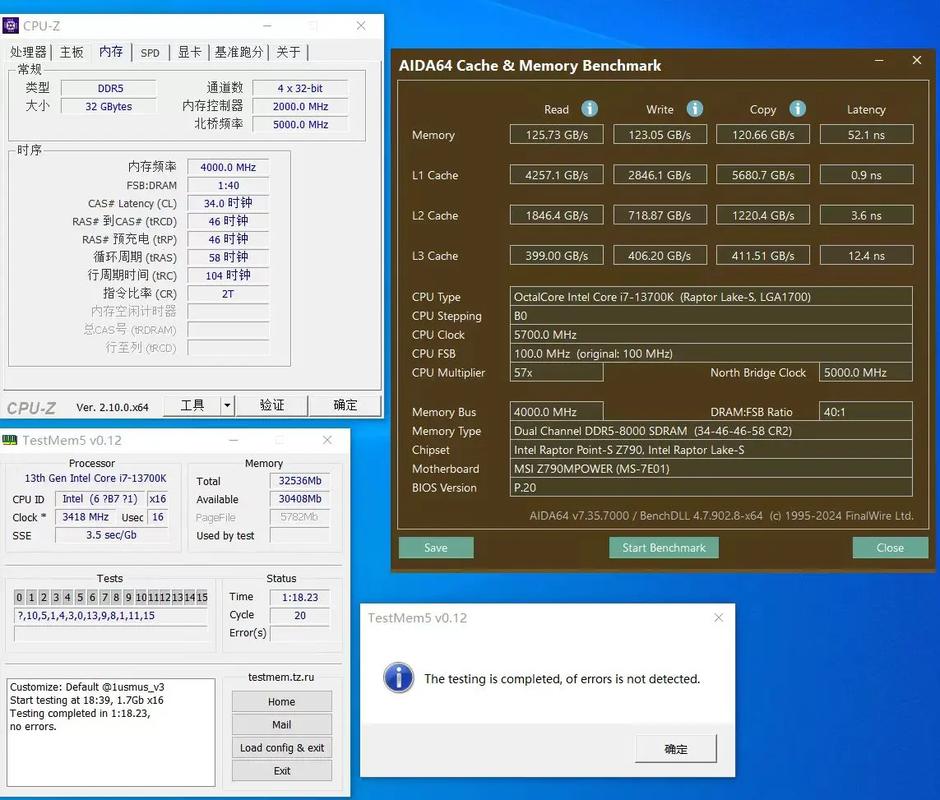Click the Read column info icon in AIDA64

point(589,109)
